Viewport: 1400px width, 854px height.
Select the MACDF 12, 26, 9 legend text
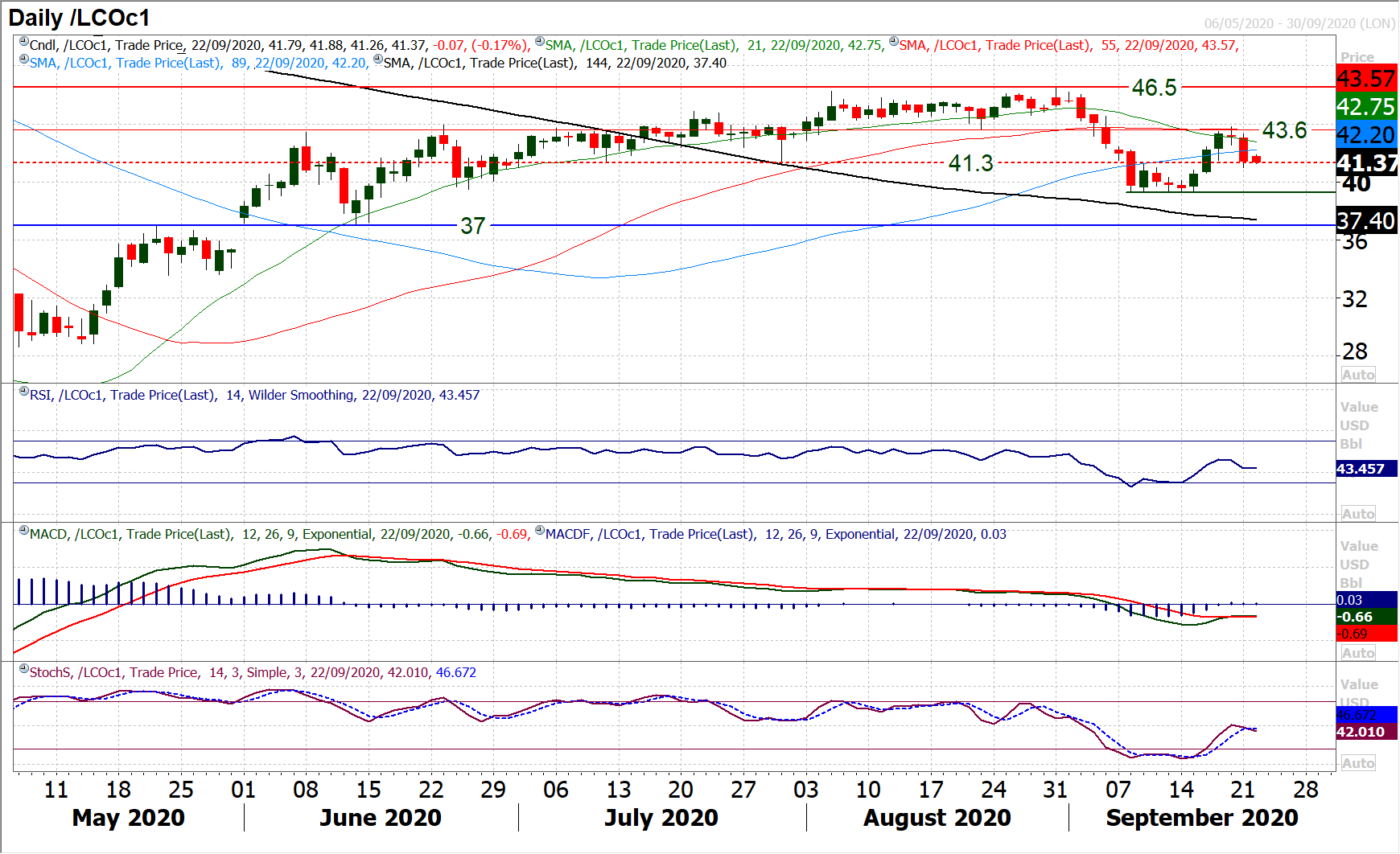click(x=776, y=534)
